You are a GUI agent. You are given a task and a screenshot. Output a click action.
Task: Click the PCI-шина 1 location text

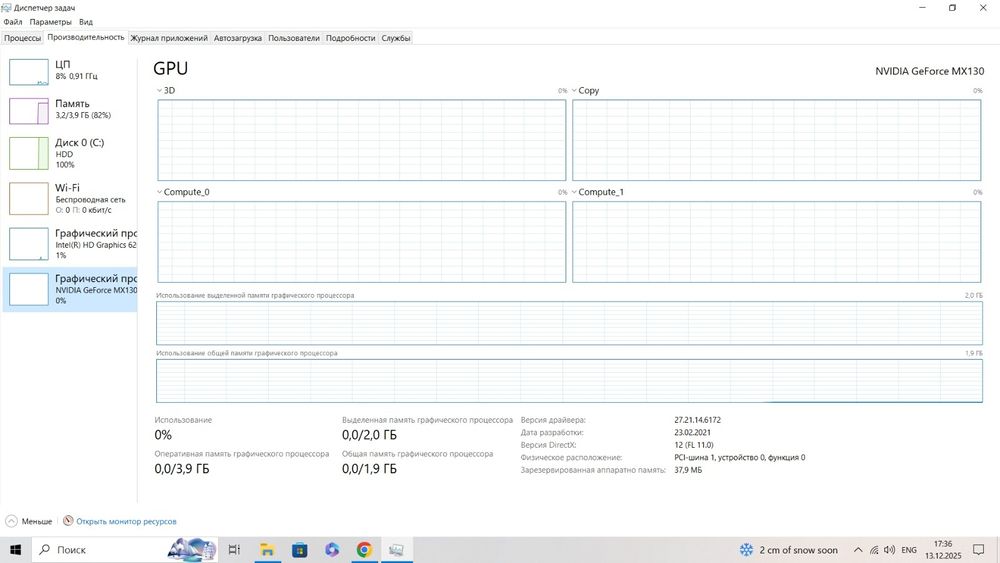(x=739, y=457)
